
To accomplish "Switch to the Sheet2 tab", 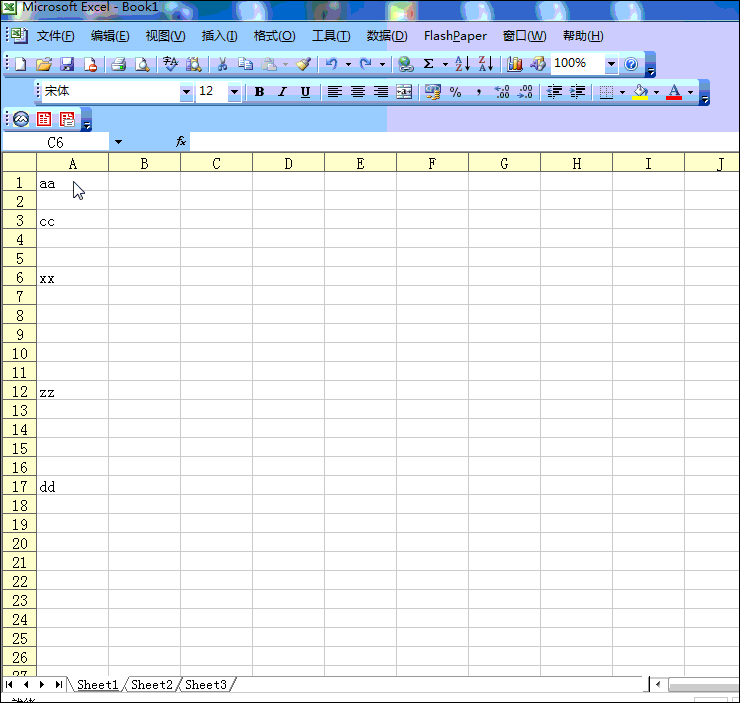I will [x=152, y=685].
